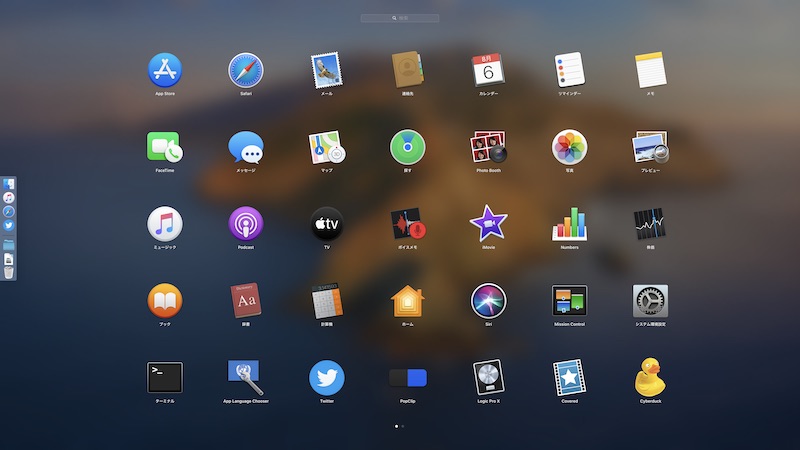Open the Apple TV app
Viewport: 800px width, 450px height.
click(327, 224)
